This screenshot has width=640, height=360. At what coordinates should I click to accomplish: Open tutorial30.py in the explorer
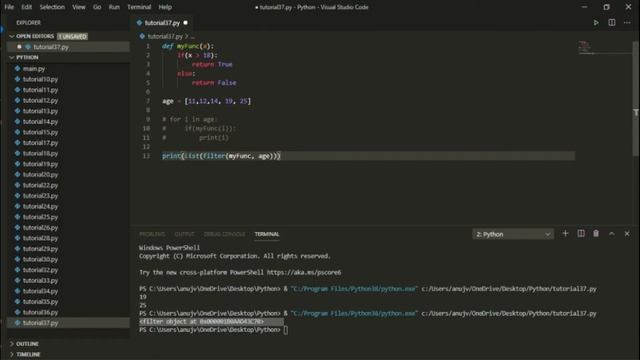(x=69, y=260)
